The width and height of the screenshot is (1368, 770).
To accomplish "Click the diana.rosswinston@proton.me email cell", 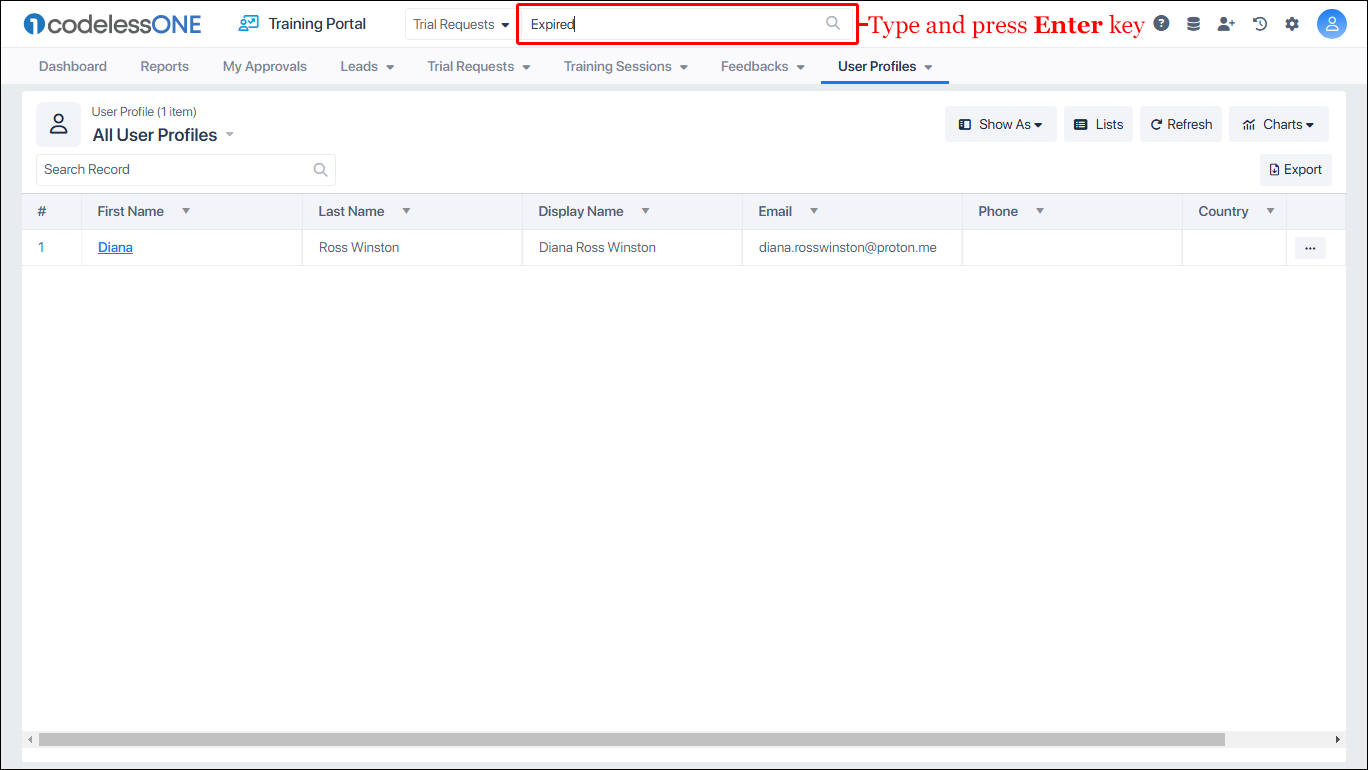I will 852,248.
